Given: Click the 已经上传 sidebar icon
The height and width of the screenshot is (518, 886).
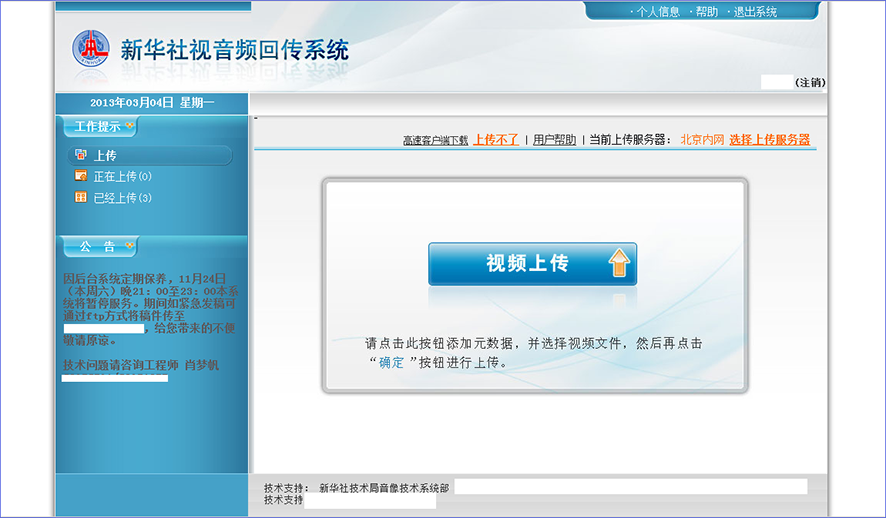Looking at the screenshot, I should 81,197.
